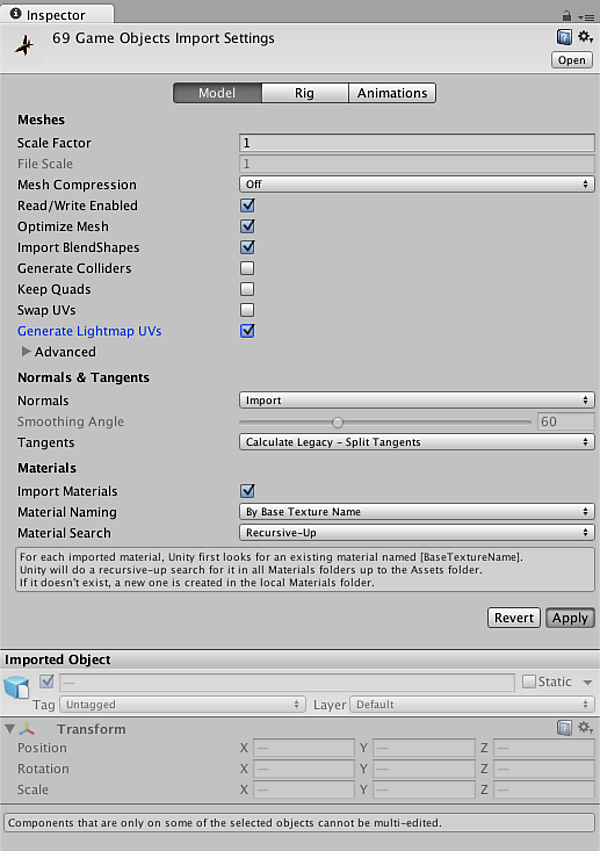
Task: Enable Keep Quads checkbox
Action: 247,289
